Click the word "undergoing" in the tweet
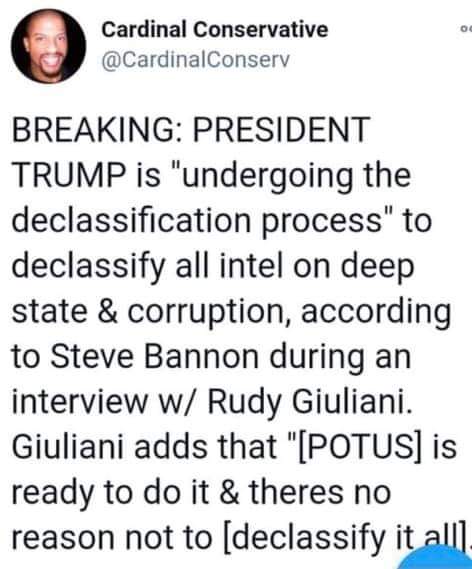The width and height of the screenshot is (472, 569). click(268, 176)
